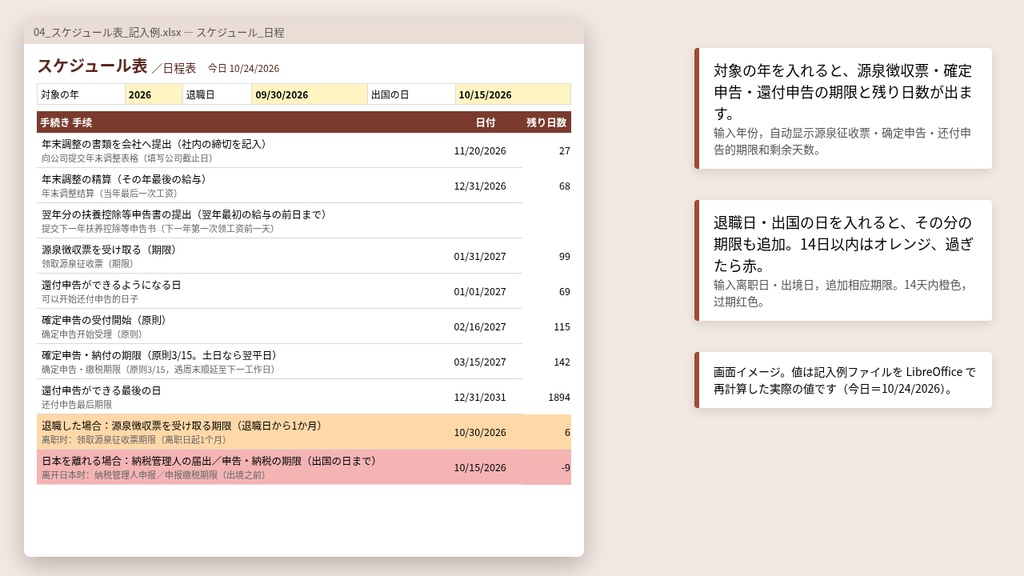
Task: Select the row 確定申告・納付の期限
Action: click(x=304, y=362)
